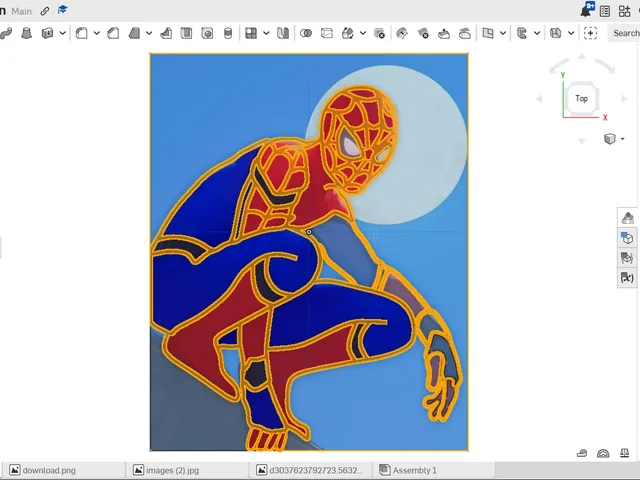Select the Rib tool

coord(166,33)
